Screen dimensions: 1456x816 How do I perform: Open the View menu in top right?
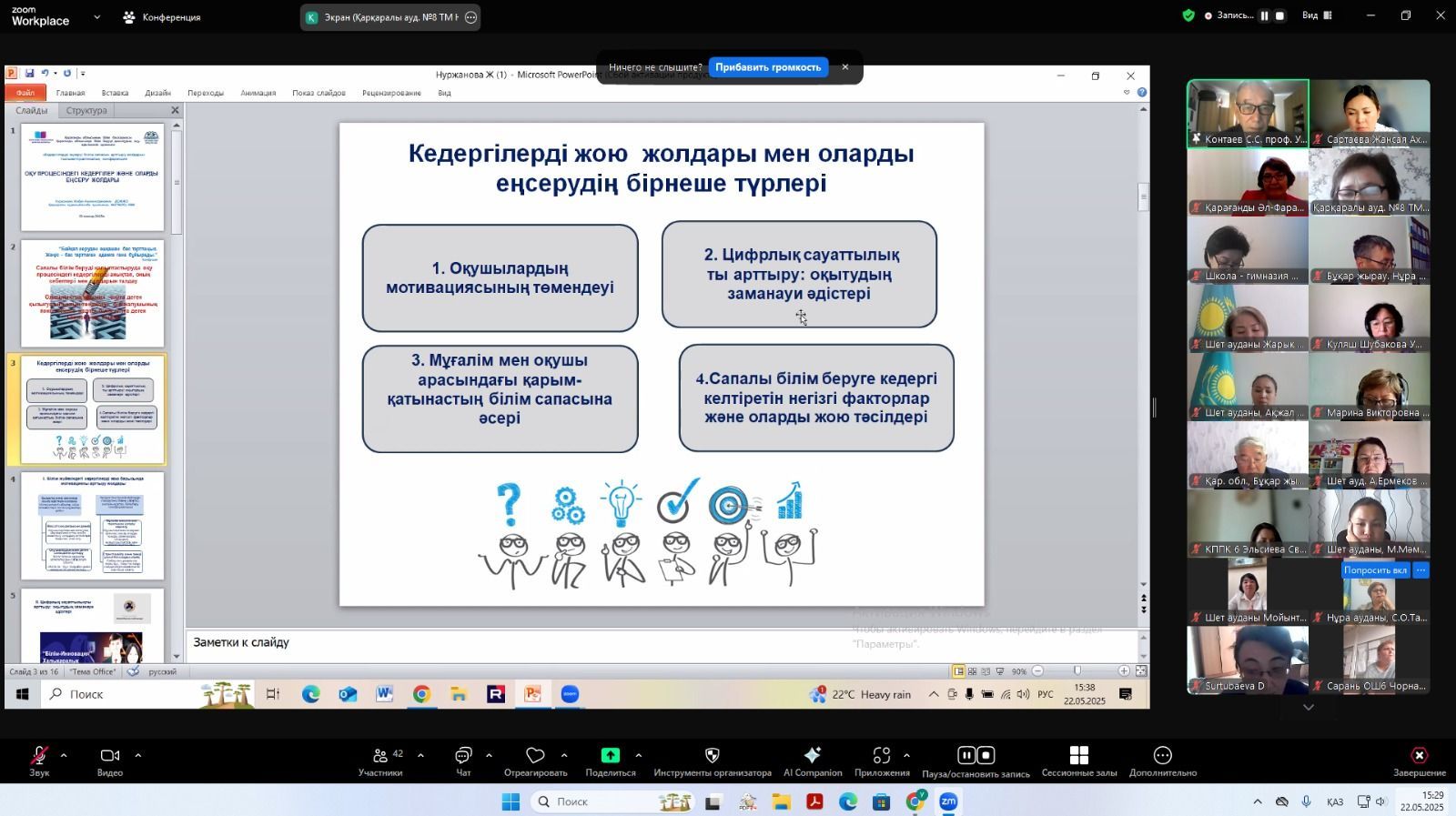[1316, 15]
